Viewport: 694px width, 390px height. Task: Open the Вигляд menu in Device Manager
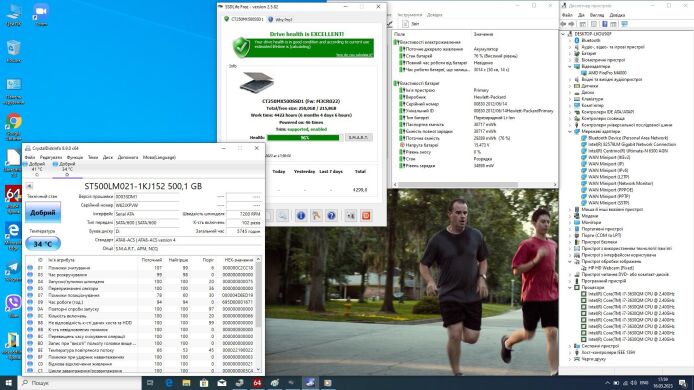pos(597,15)
